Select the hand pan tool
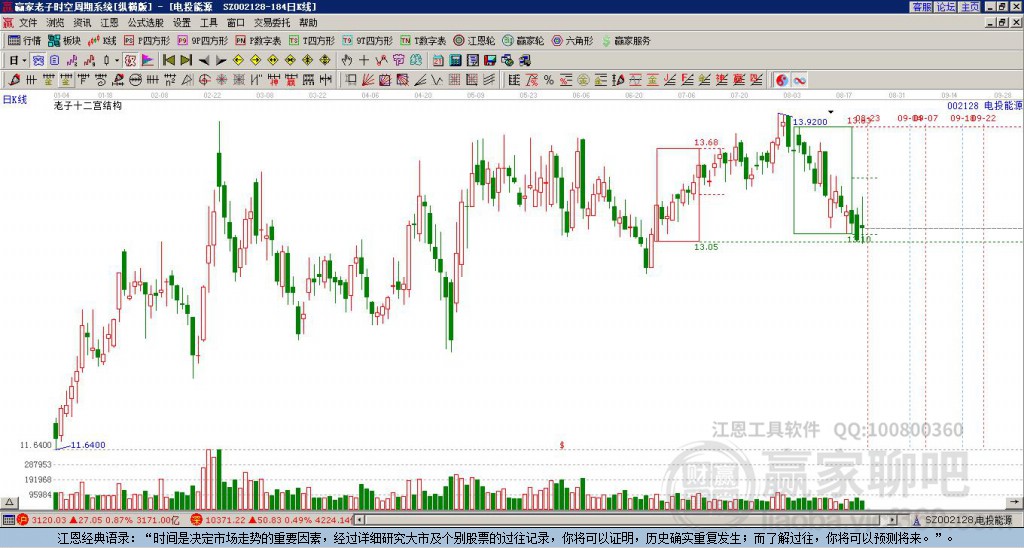 (x=347, y=60)
